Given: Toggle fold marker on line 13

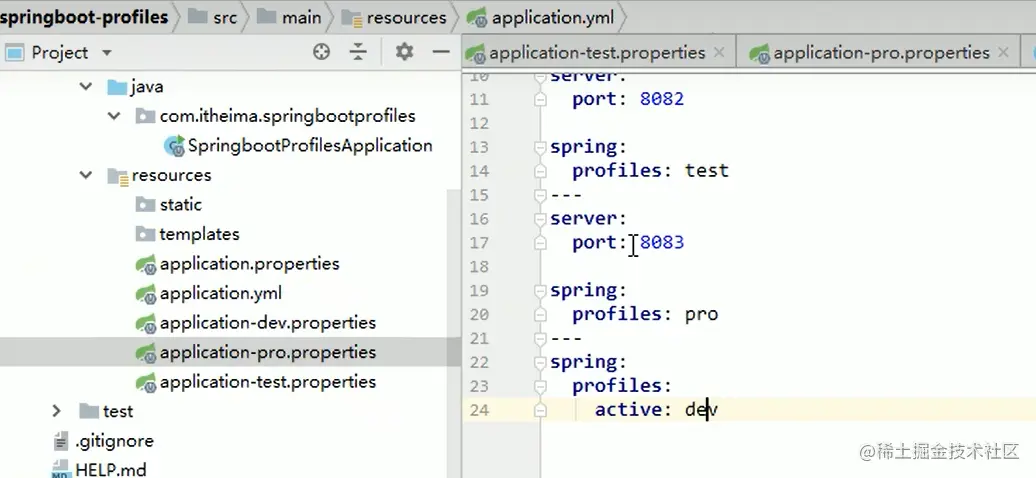Looking at the screenshot, I should [540, 147].
